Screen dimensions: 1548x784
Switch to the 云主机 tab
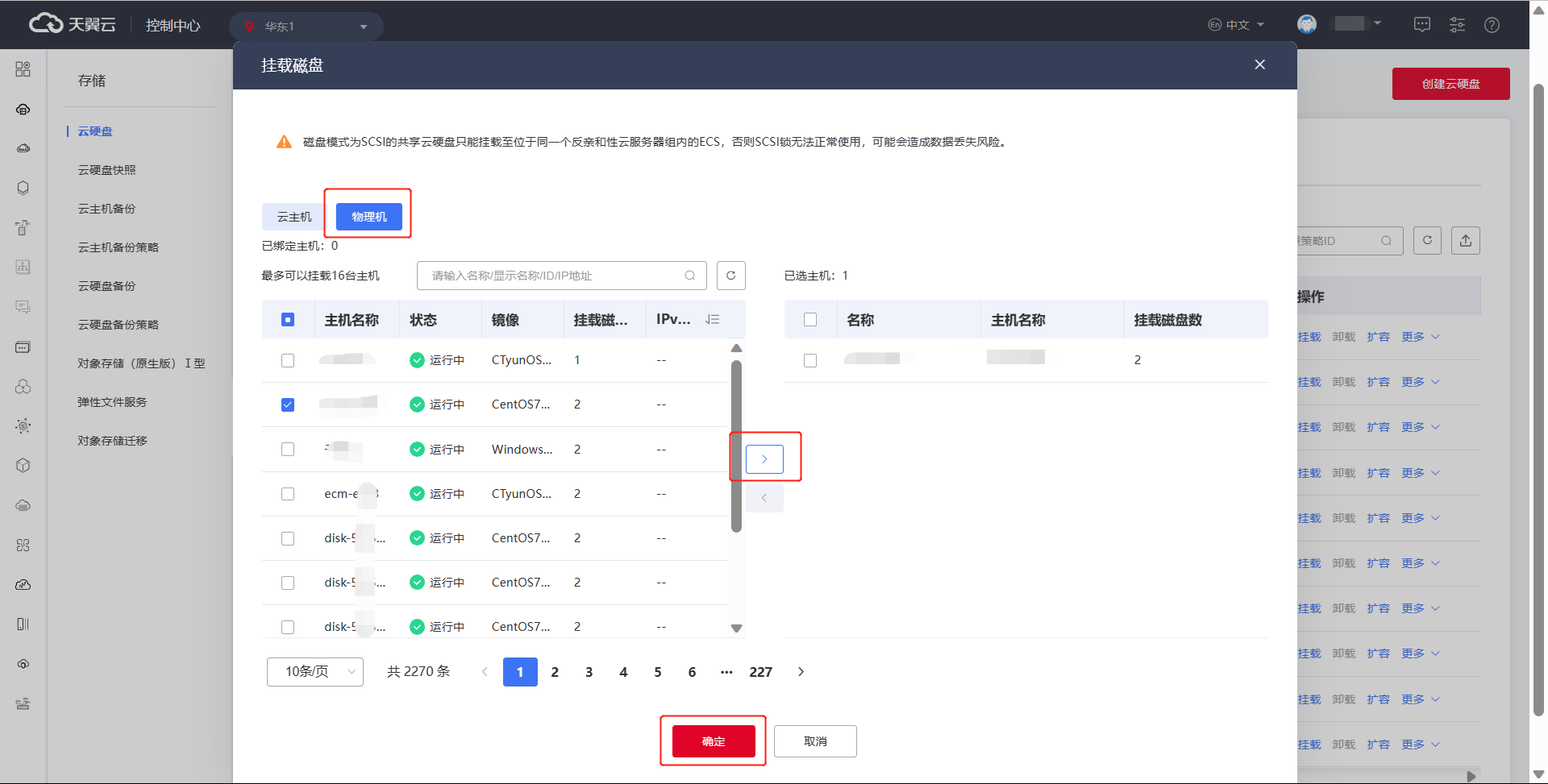tap(294, 217)
